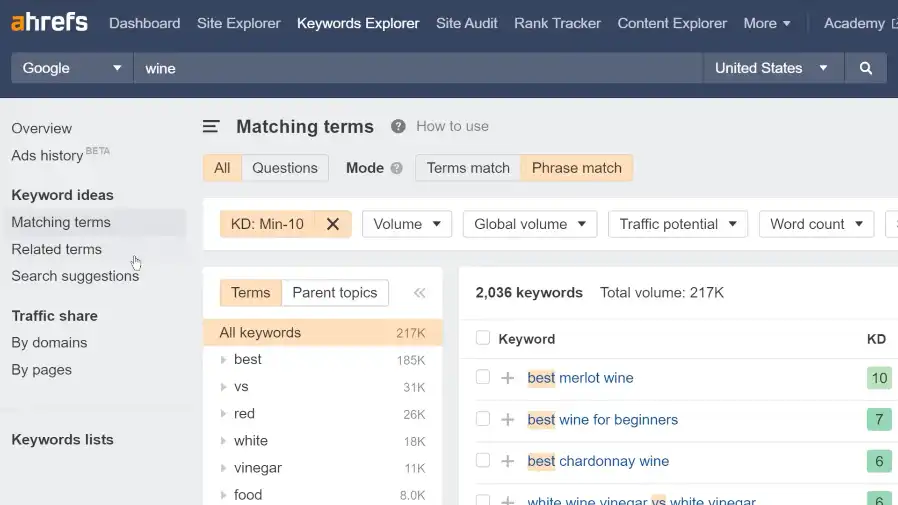Collapse the terms panel with double chevron

pos(419,293)
